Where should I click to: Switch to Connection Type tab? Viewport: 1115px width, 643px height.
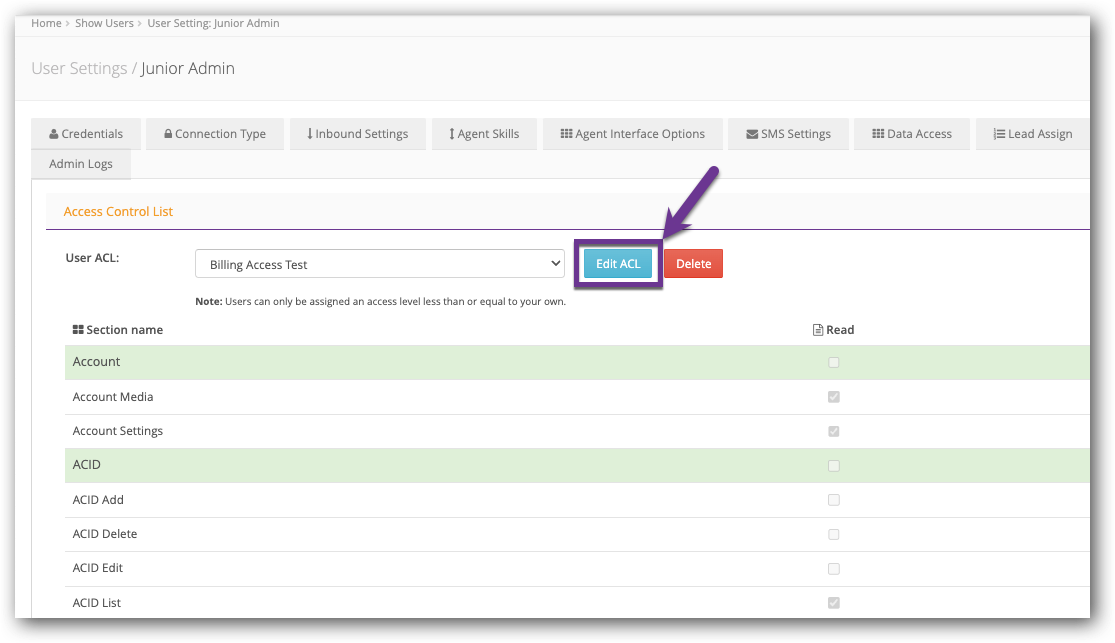coord(215,134)
